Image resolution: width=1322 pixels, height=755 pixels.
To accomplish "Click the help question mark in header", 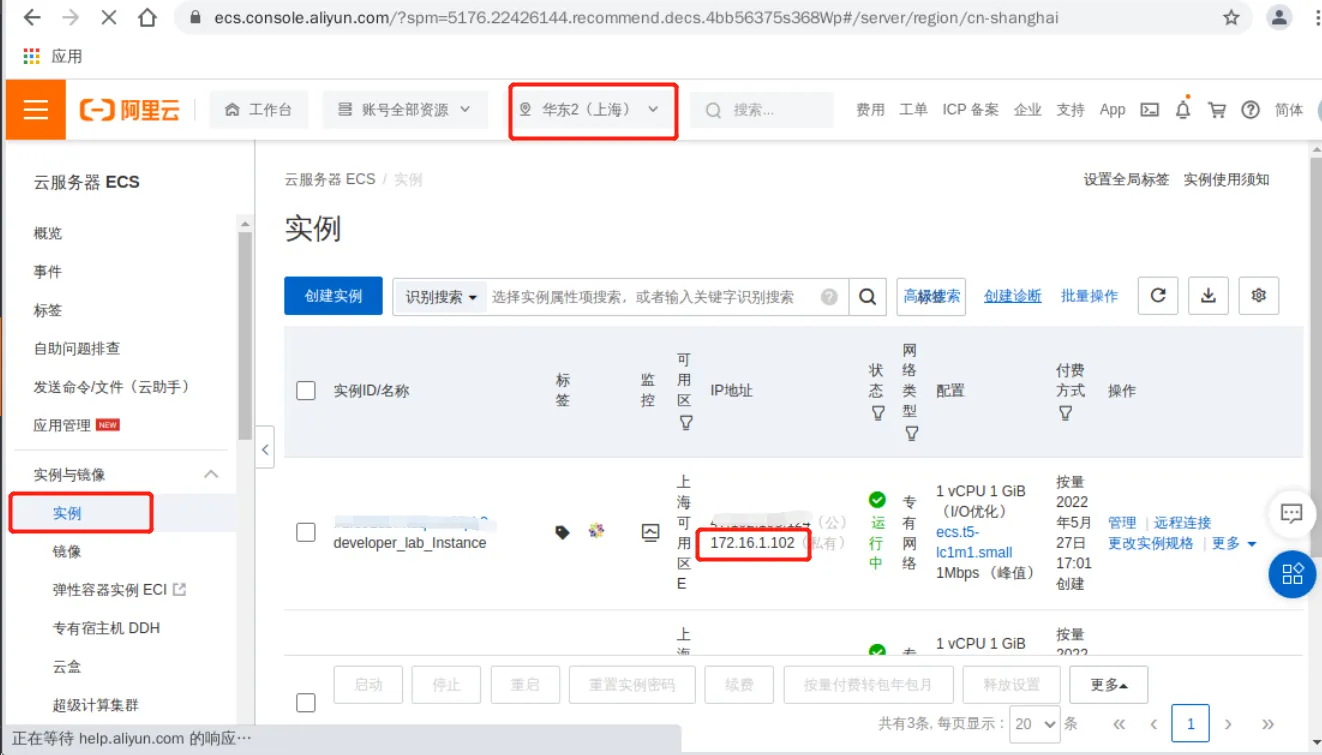I will click(x=1250, y=110).
